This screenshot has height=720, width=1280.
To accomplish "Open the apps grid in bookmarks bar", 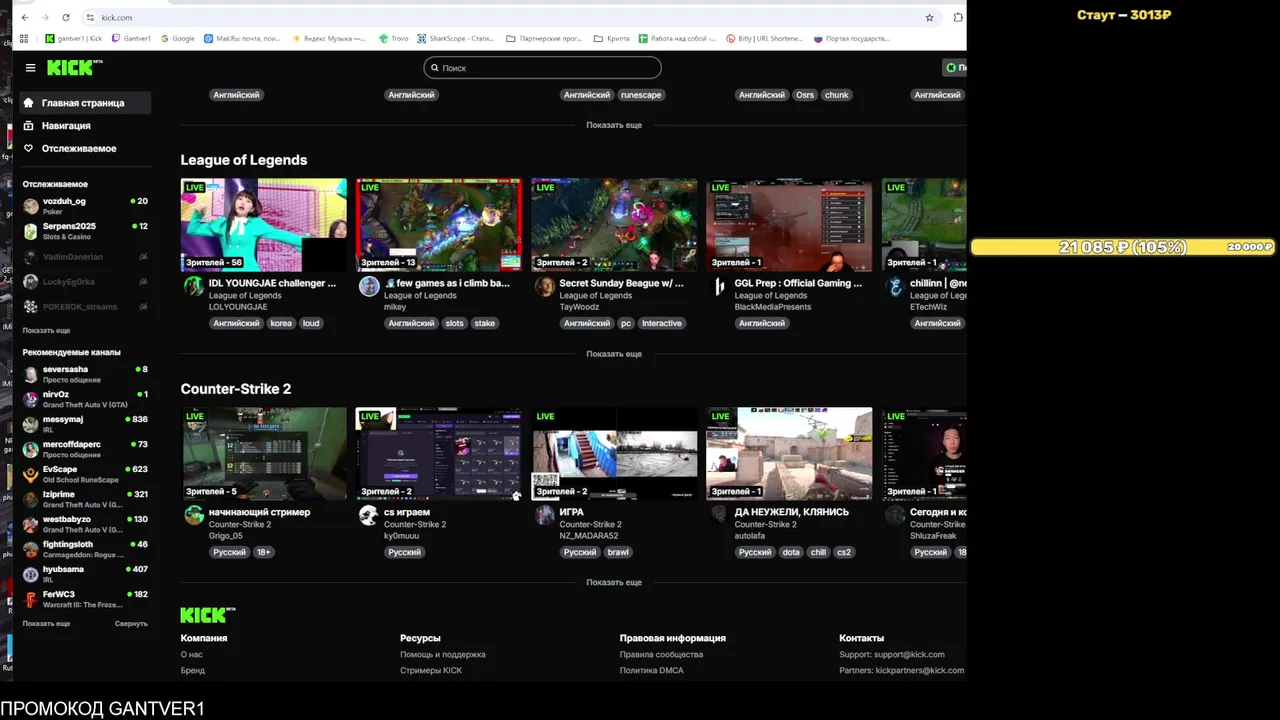I will [24, 38].
